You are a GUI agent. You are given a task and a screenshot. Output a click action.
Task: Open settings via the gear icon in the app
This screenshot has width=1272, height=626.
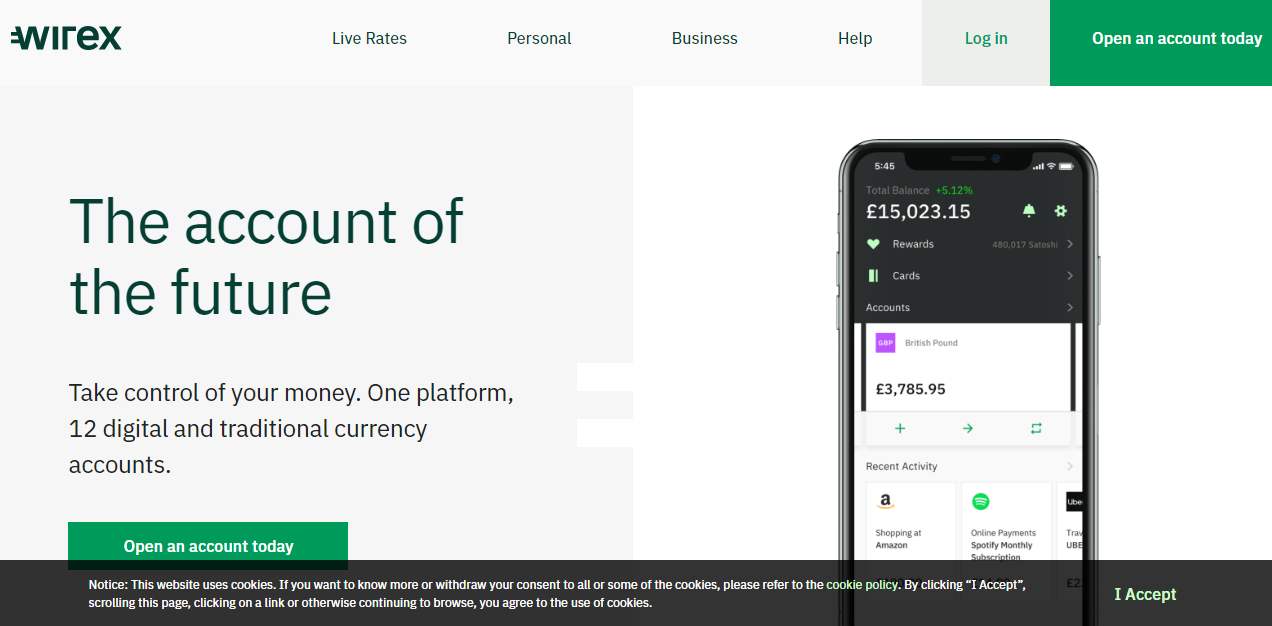pos(1060,211)
